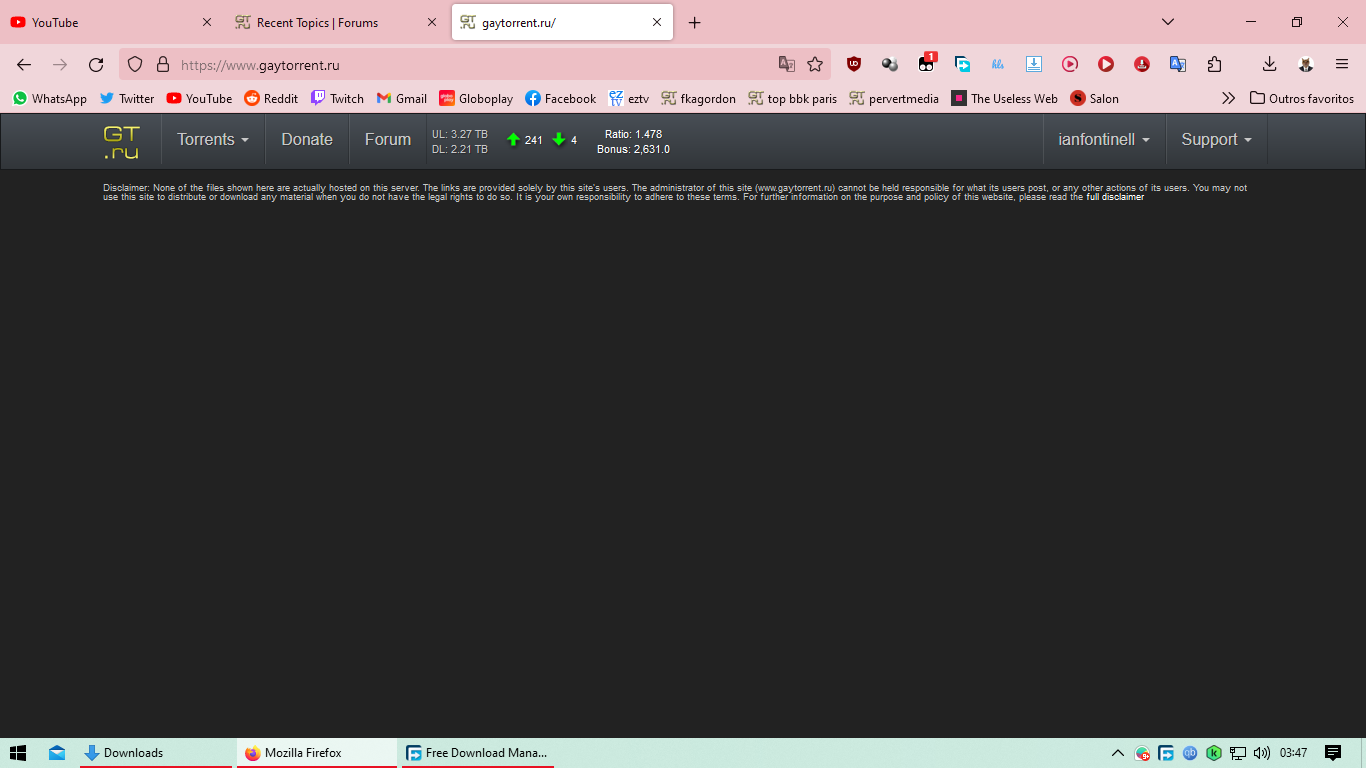Click the GT.ru site logo

click(121, 141)
